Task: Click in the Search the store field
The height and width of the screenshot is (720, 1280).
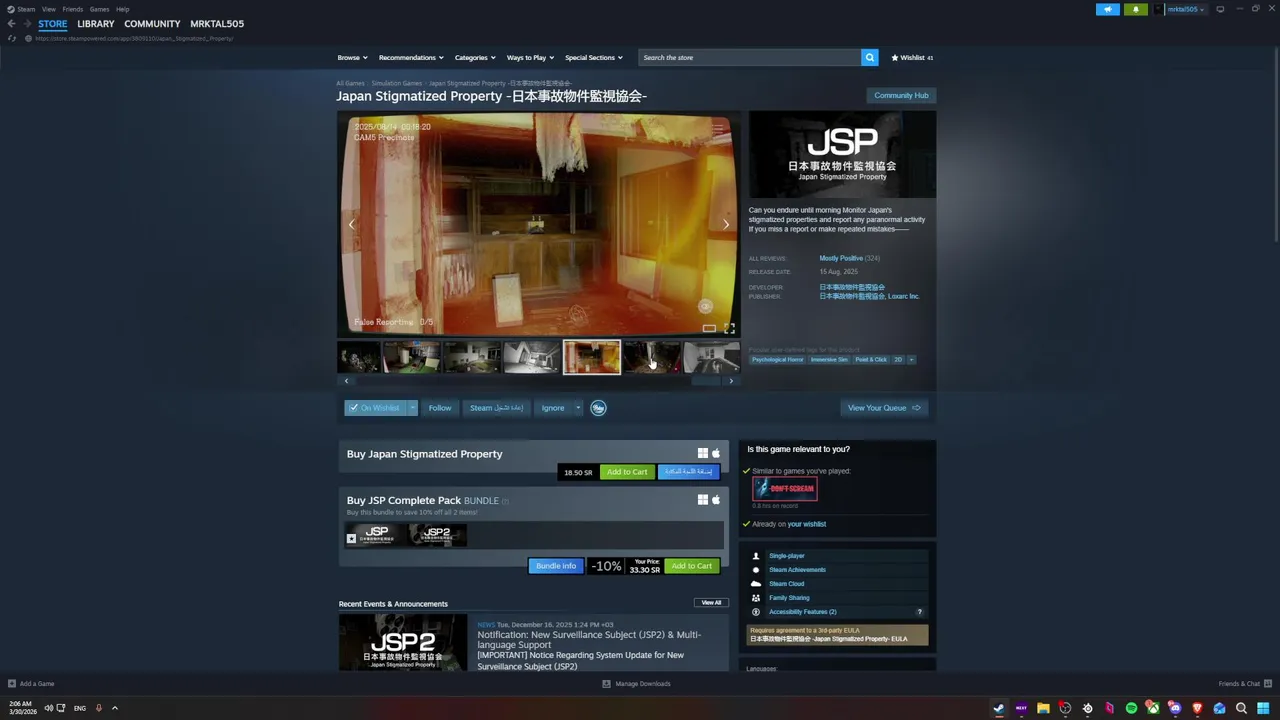Action: point(750,57)
